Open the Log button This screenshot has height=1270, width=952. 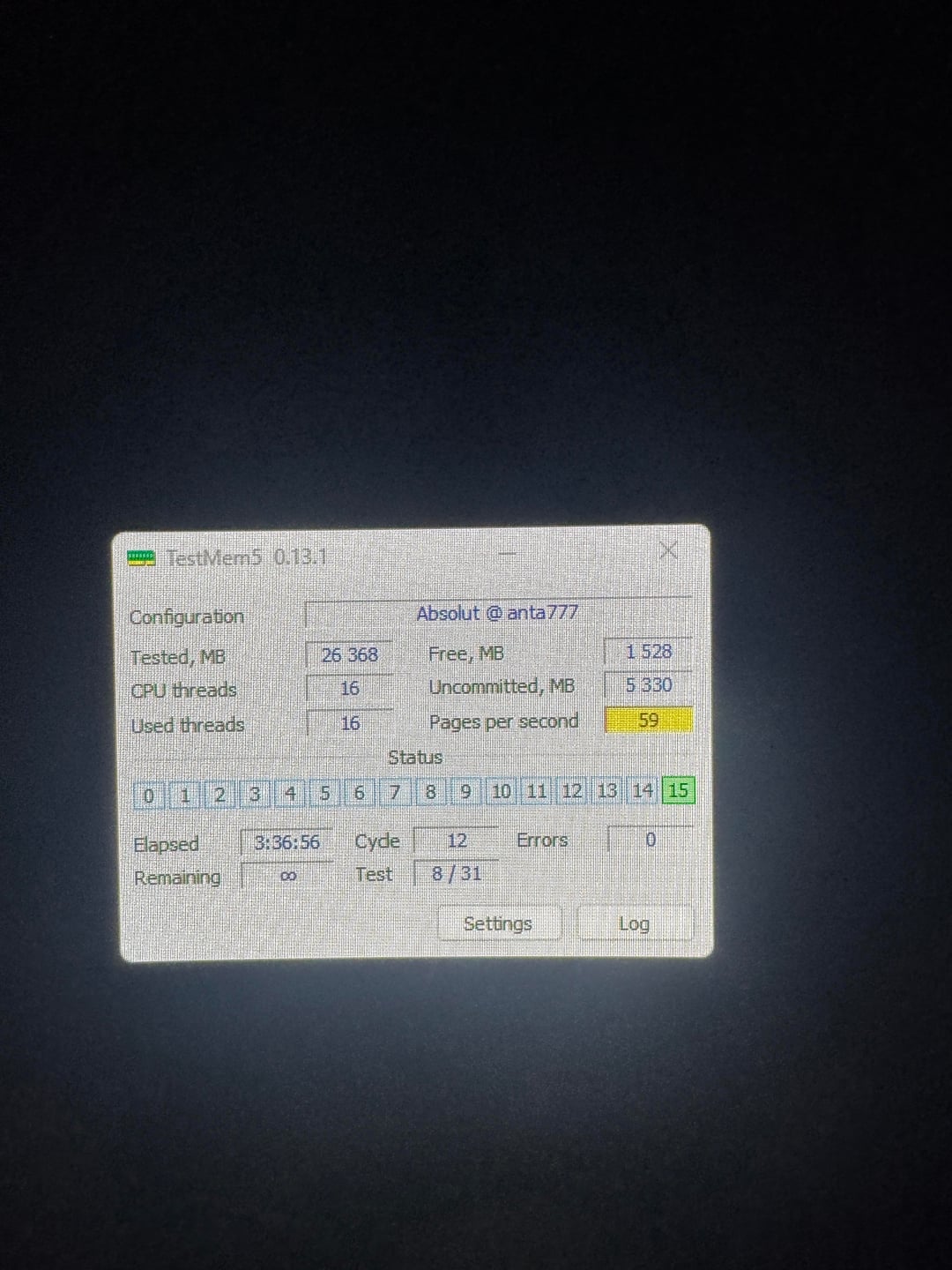634,923
